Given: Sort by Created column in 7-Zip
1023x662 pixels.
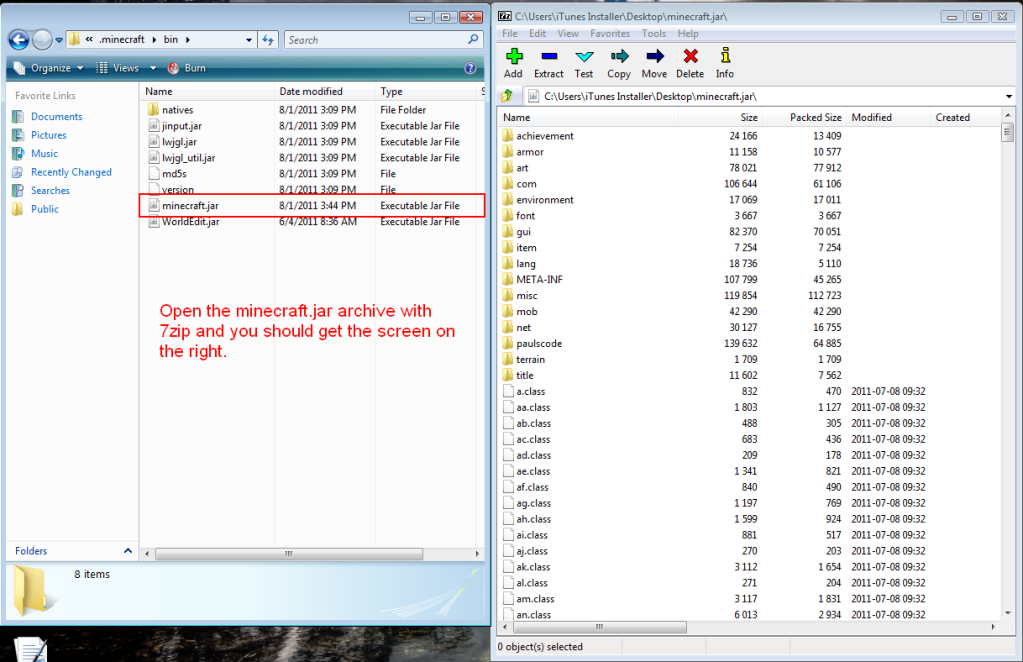Looking at the screenshot, I should [965, 117].
